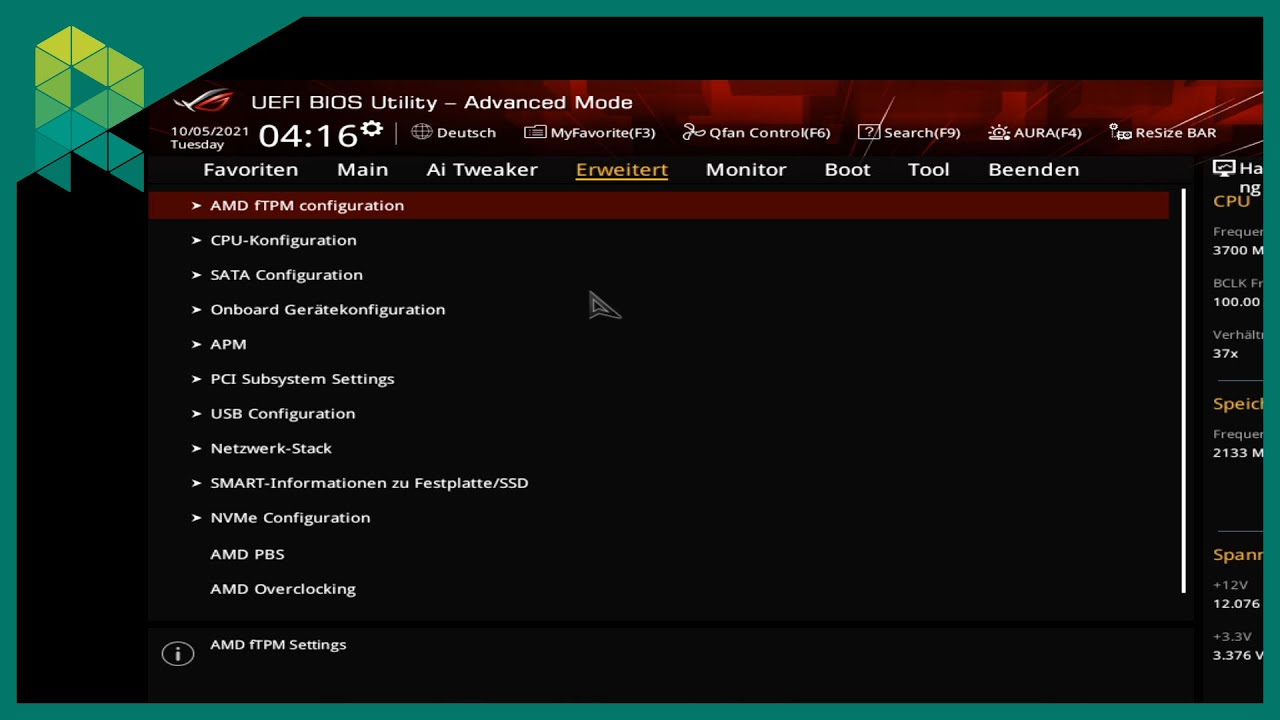Select the Erweitert tab
Viewport: 1280px width, 720px height.
pyautogui.click(x=622, y=169)
